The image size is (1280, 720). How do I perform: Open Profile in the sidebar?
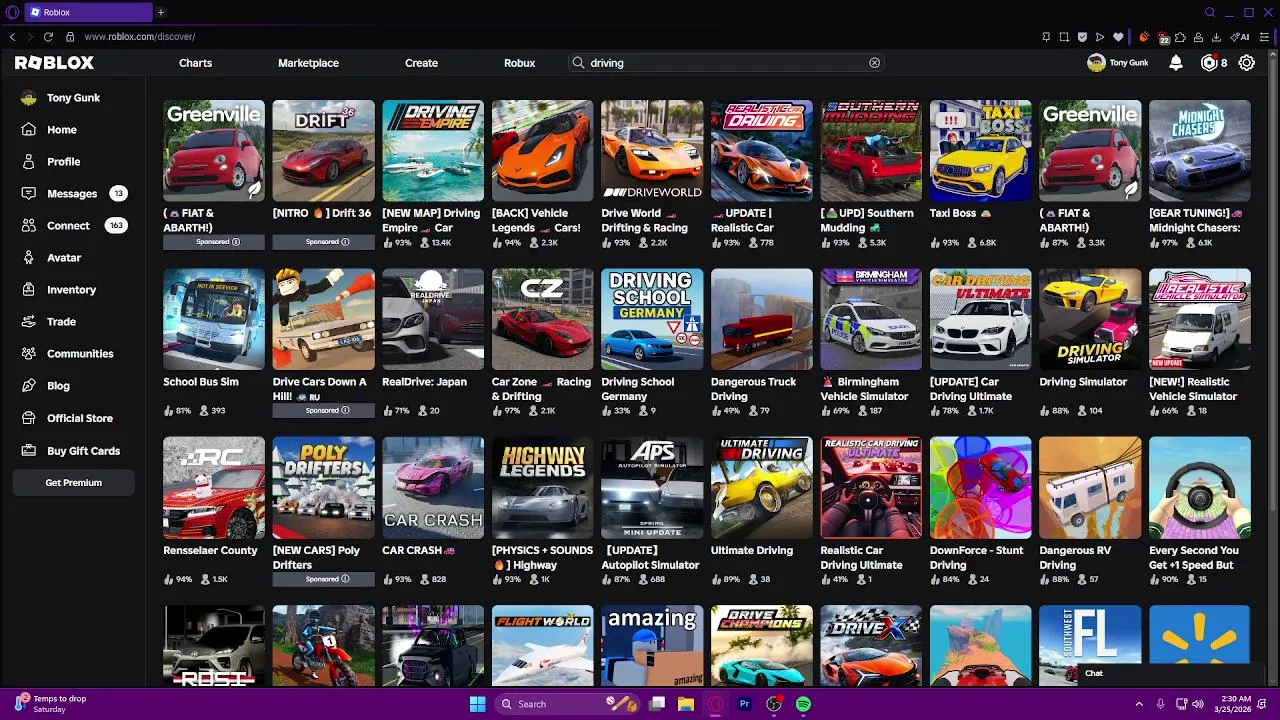pyautogui.click(x=63, y=162)
